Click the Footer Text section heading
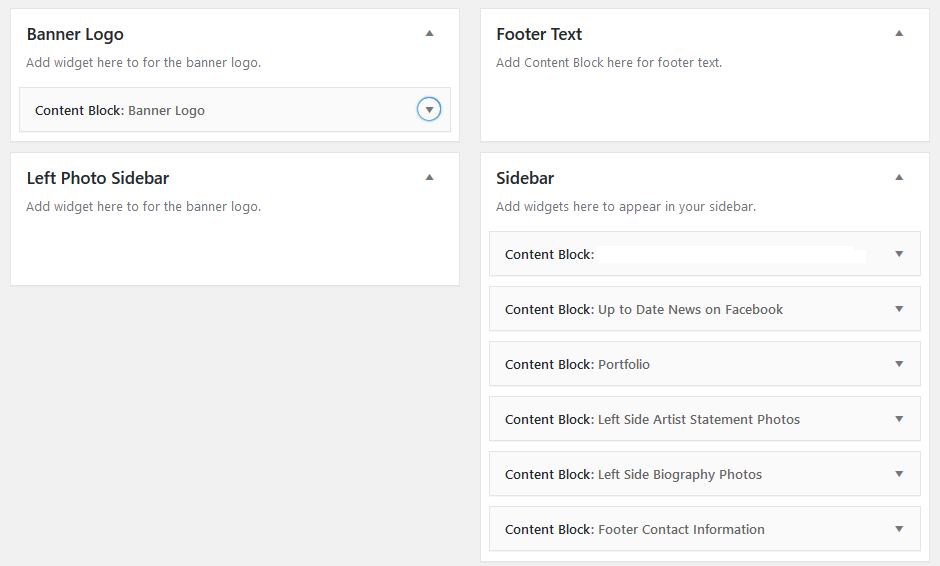 coord(539,34)
